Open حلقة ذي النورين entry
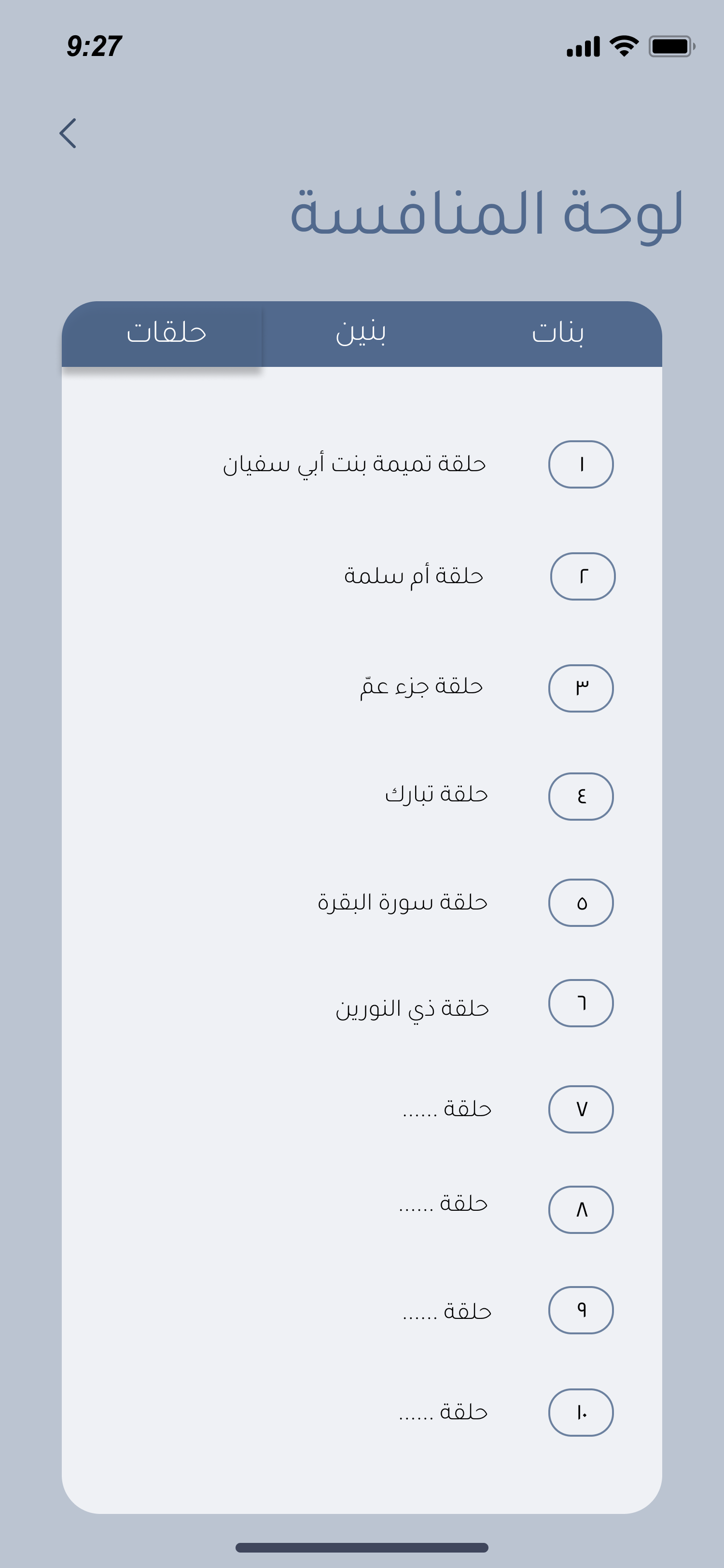 coord(413,1008)
